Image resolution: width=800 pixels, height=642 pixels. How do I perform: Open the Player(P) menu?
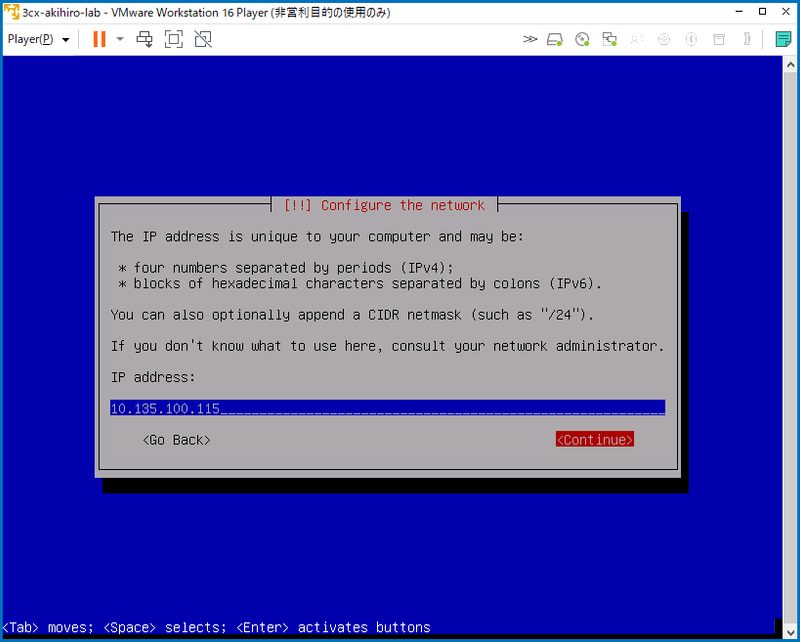pyautogui.click(x=38, y=39)
